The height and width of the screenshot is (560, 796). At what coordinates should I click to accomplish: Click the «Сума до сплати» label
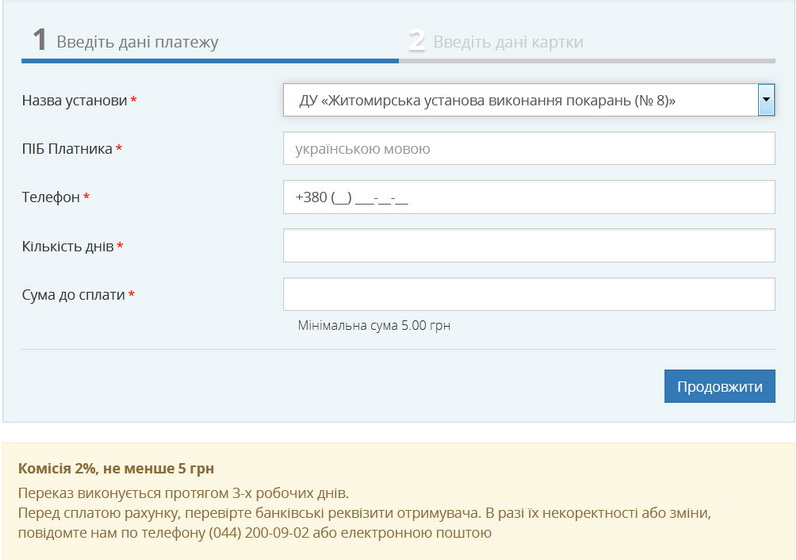point(74,295)
